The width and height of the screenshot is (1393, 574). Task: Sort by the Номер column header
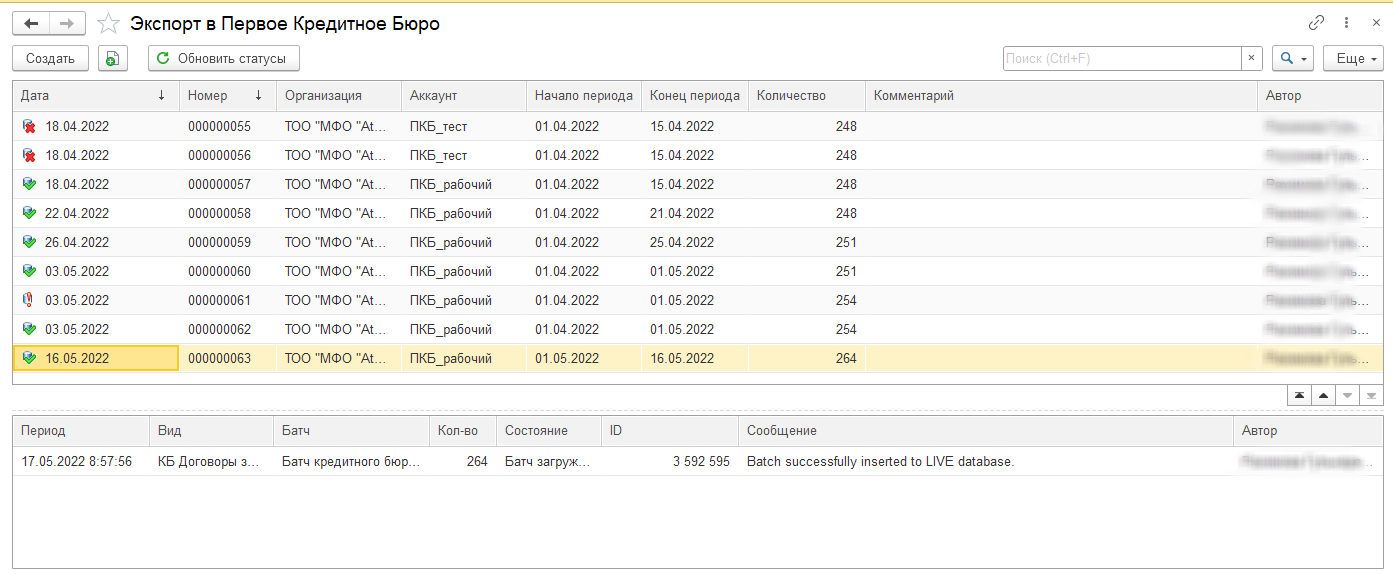point(227,96)
